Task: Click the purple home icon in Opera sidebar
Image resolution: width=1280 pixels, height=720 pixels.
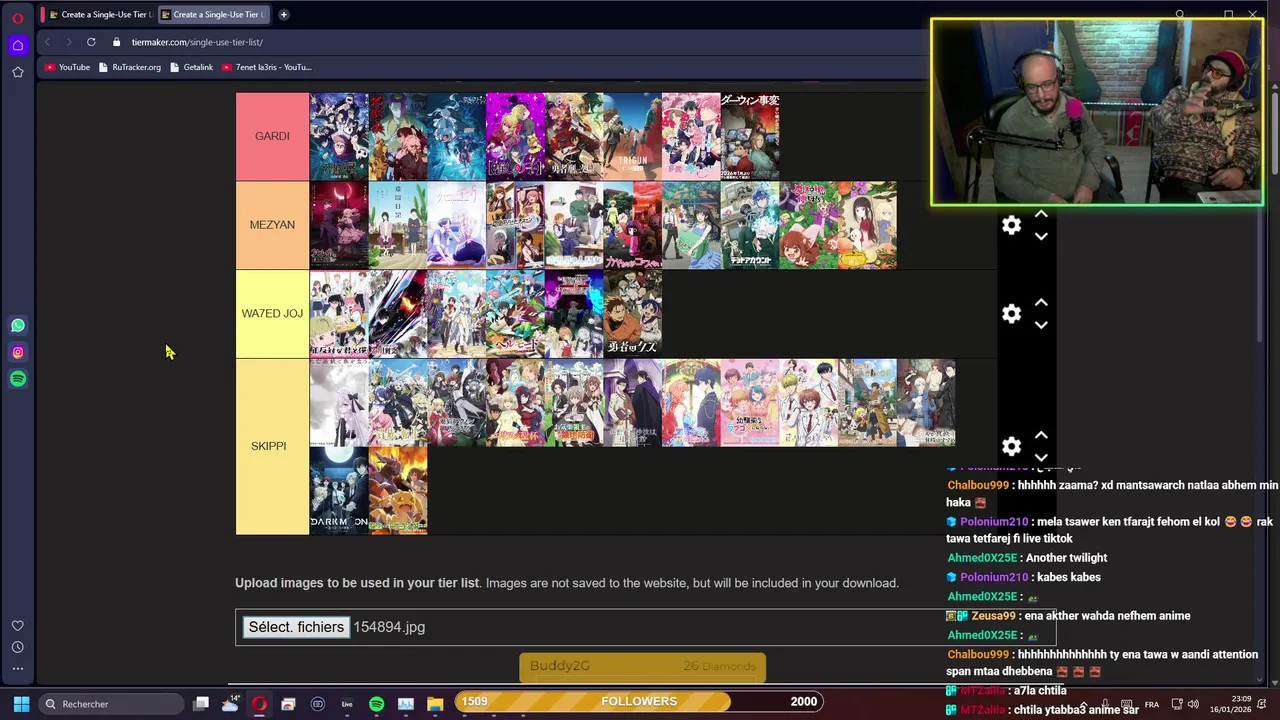Action: point(18,45)
